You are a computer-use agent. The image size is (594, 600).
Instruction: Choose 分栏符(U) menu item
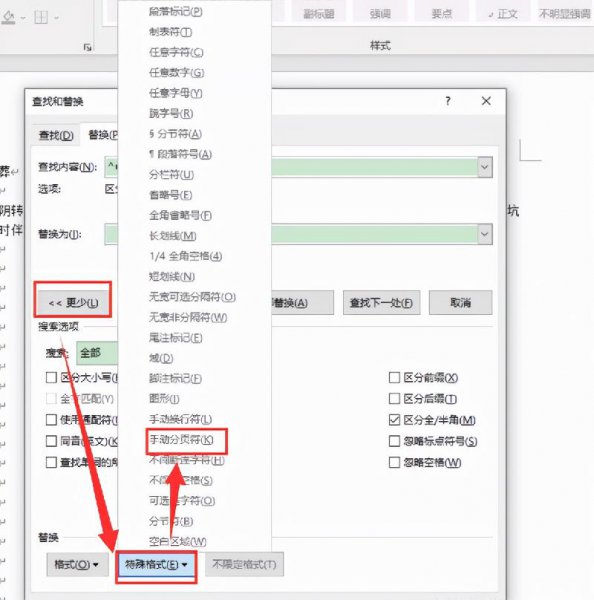[171, 174]
